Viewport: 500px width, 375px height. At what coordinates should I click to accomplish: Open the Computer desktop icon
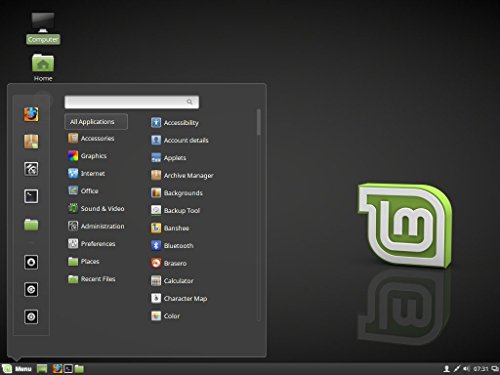click(x=43, y=28)
